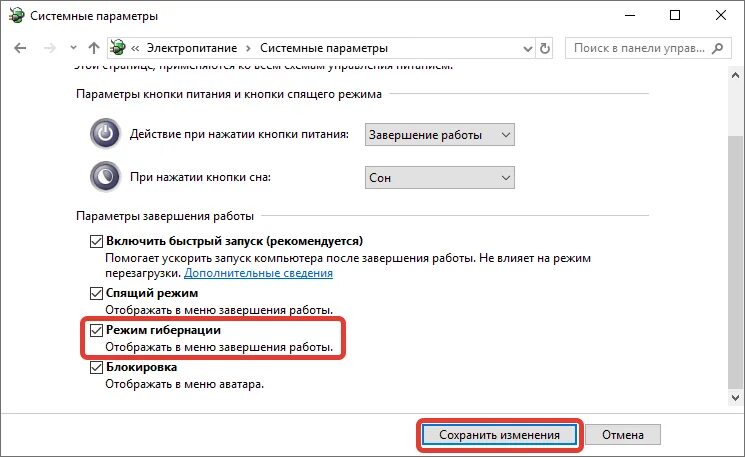
Task: Refresh the page using the reload icon
Action: click(545, 48)
